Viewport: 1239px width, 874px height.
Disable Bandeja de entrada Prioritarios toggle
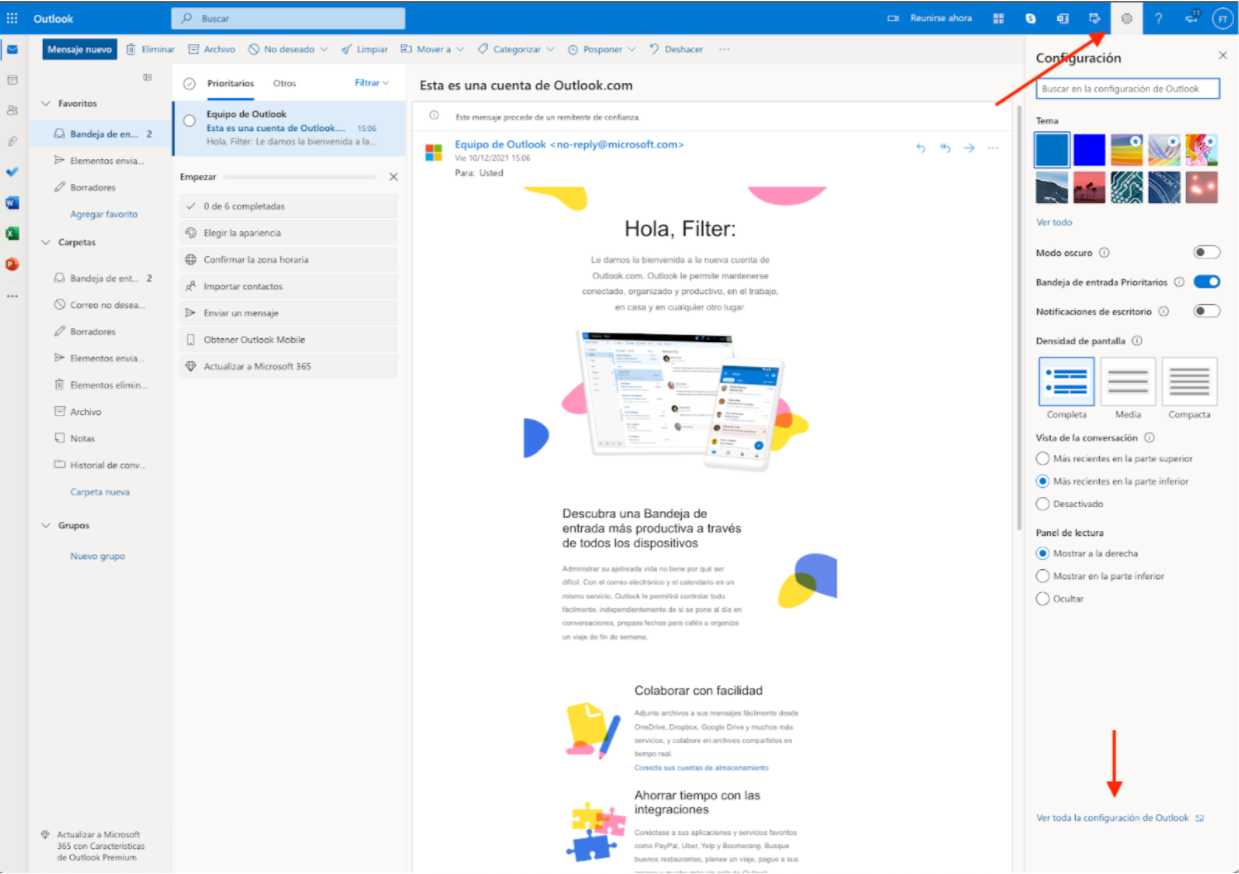1206,282
